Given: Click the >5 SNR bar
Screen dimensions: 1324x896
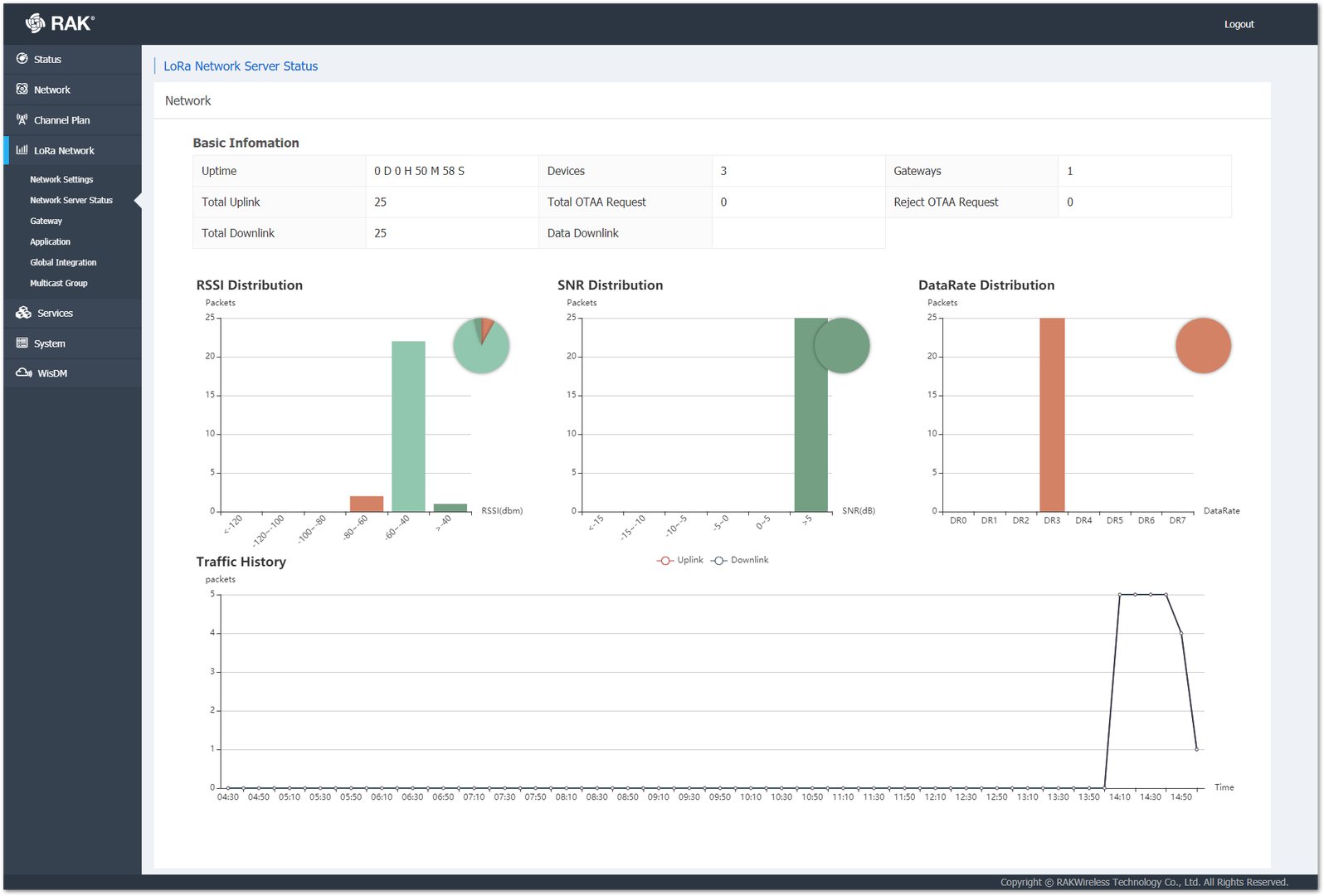Looking at the screenshot, I should pos(810,415).
